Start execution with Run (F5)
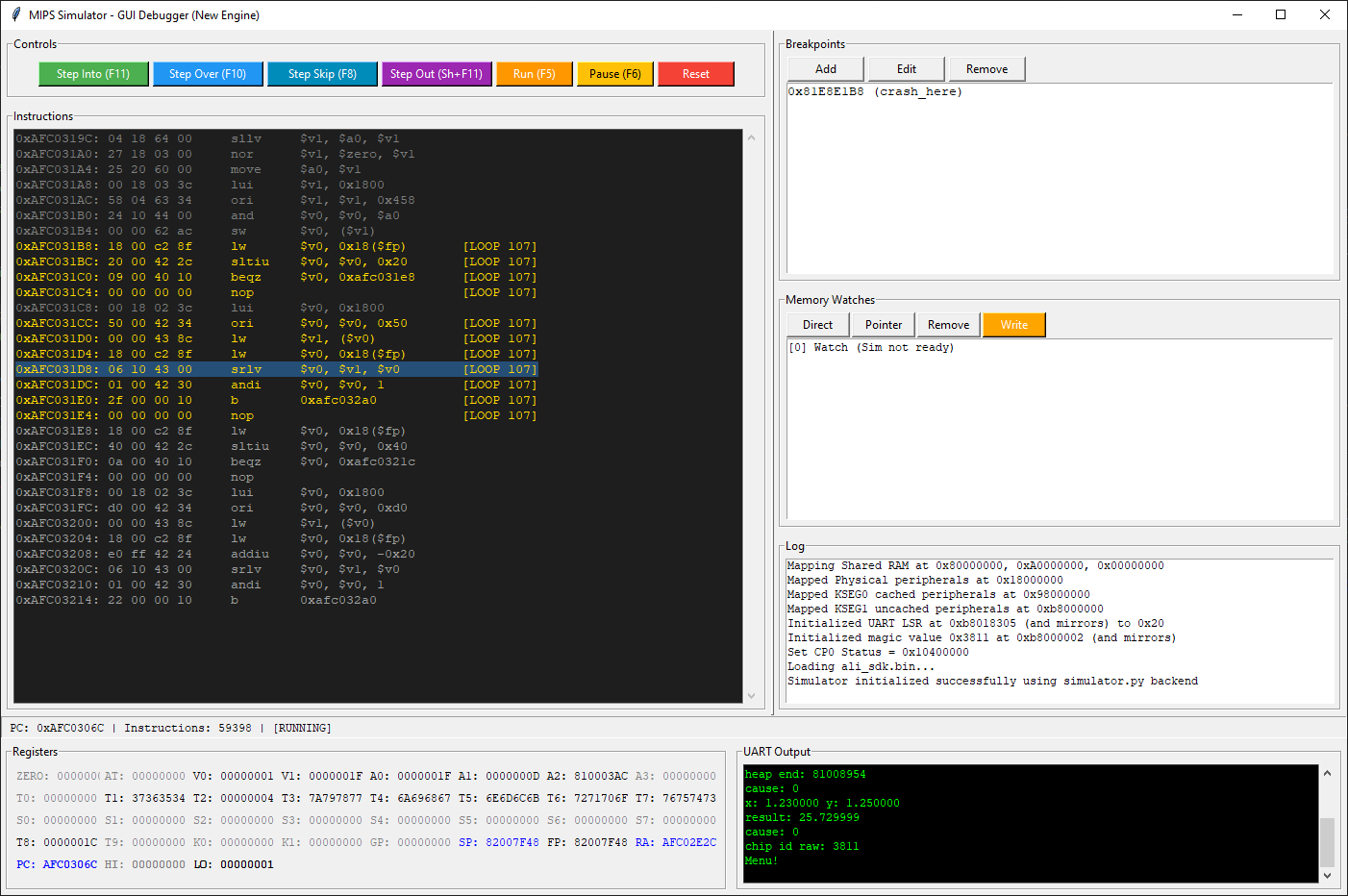1348x896 pixels. 534,74
